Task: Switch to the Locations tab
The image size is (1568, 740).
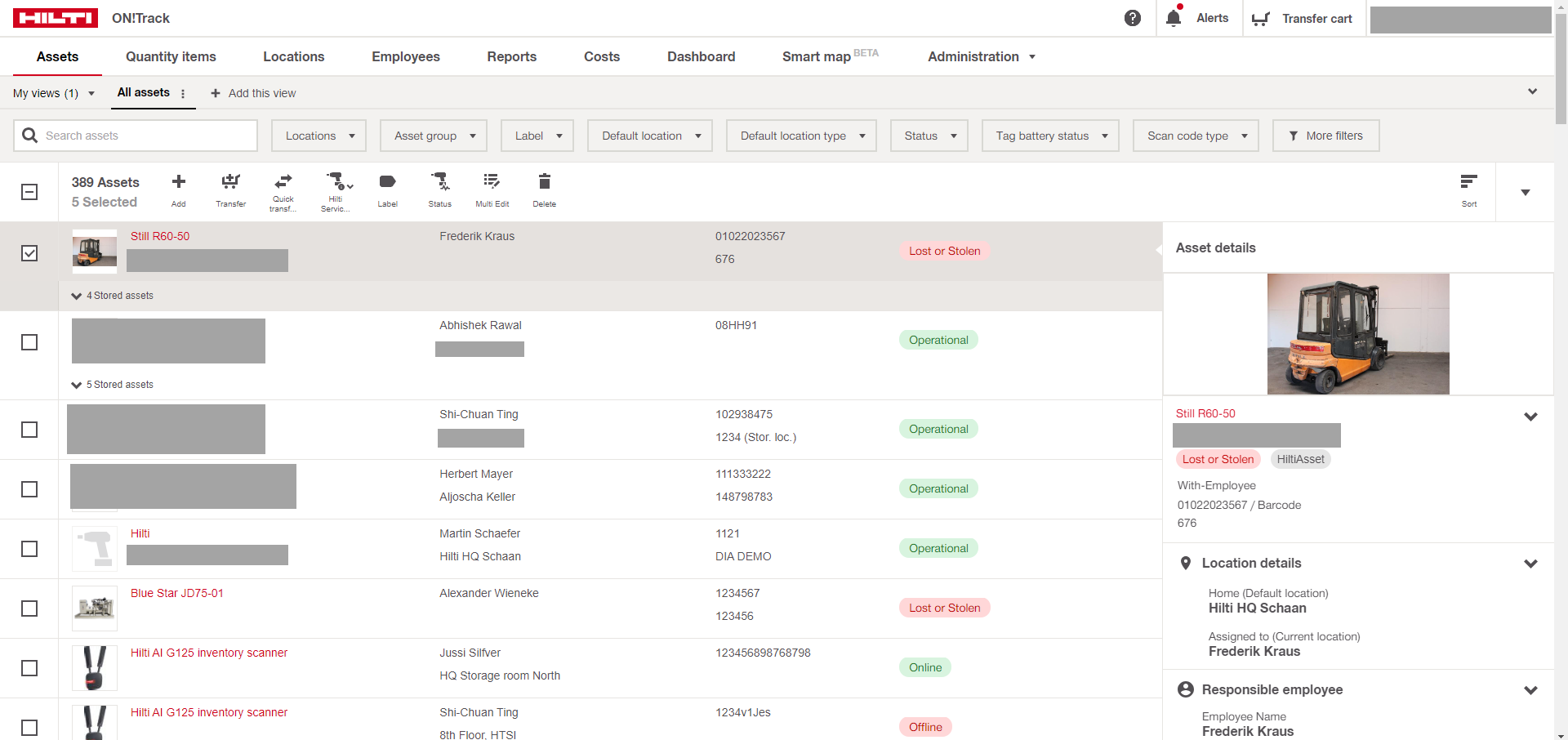Action: point(294,56)
